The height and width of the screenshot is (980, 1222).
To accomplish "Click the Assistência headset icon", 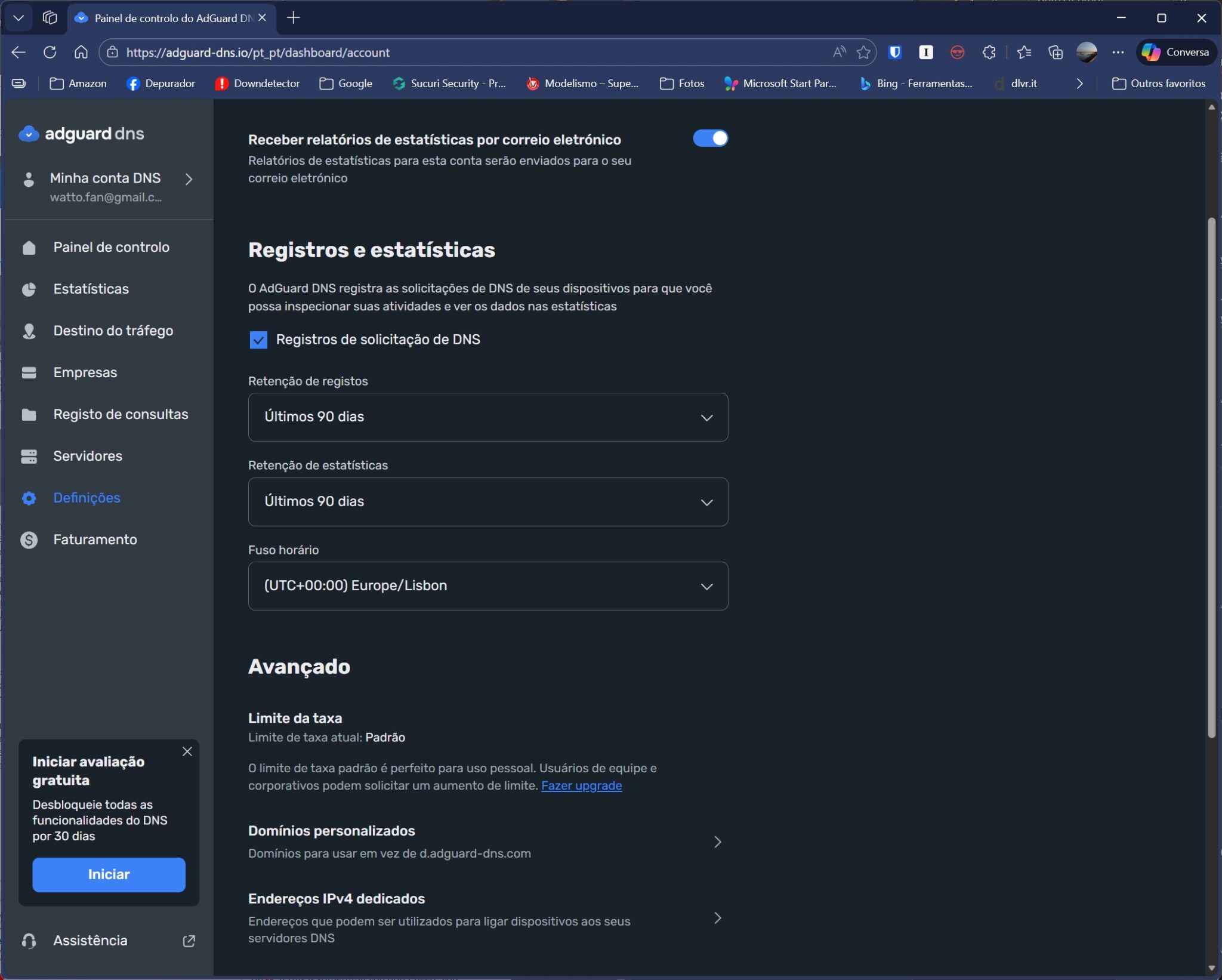I will point(29,941).
